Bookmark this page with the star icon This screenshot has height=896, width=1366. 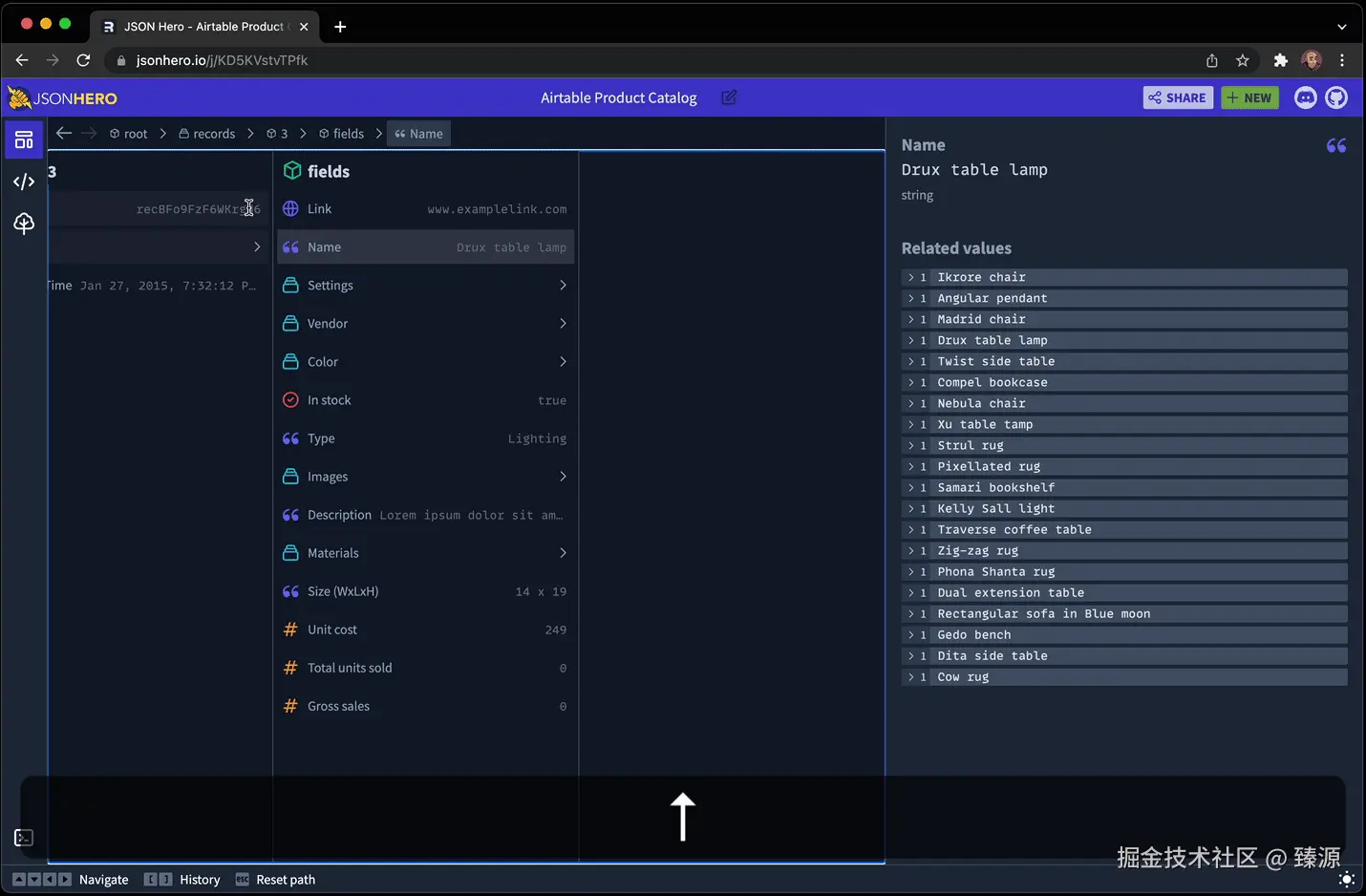coord(1243,60)
